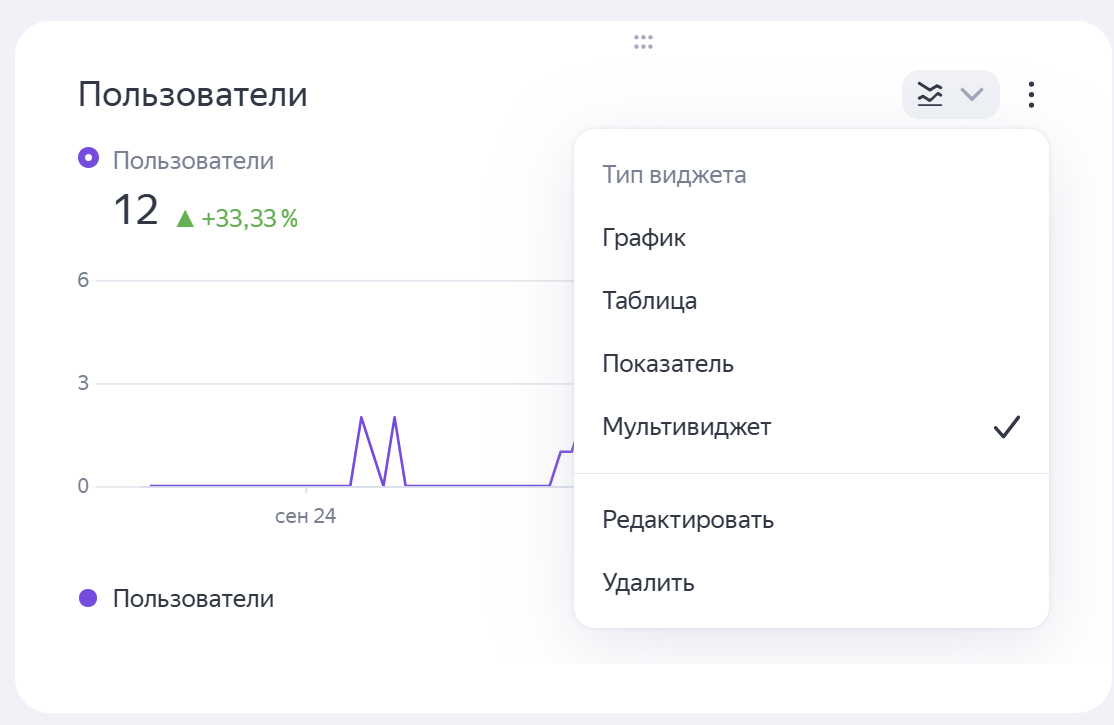Click the checkmark next to Мультивиджет
The image size is (1114, 725).
pos(1006,427)
